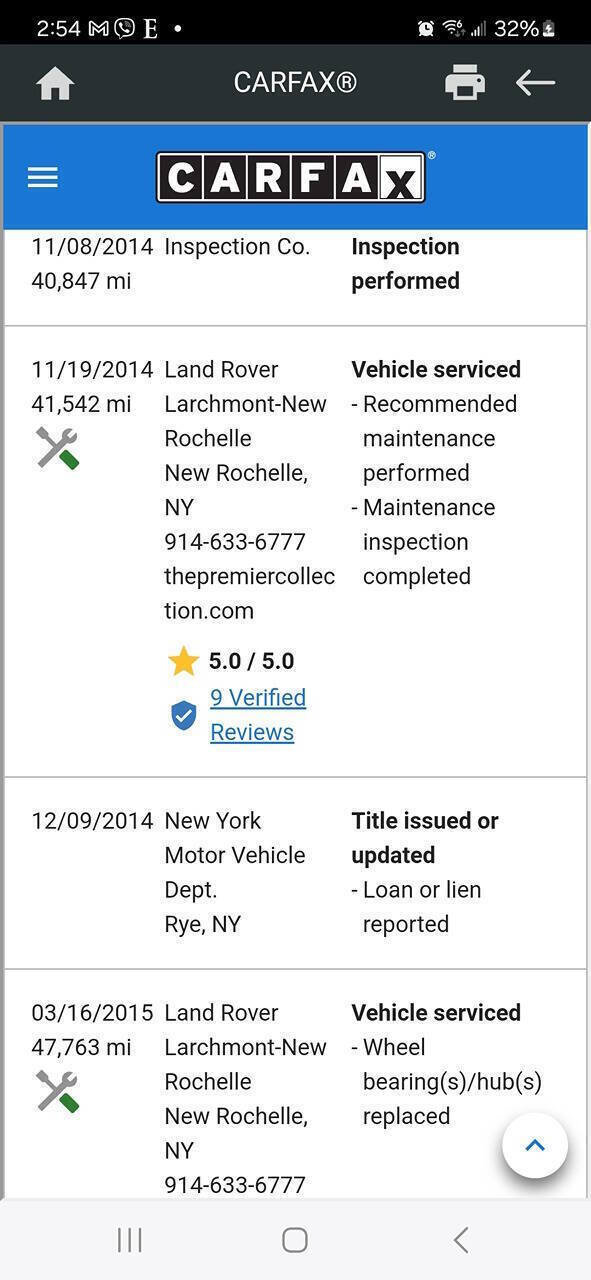This screenshot has width=591, height=1280.
Task: Open the hamburger menu in blue header
Action: (43, 178)
